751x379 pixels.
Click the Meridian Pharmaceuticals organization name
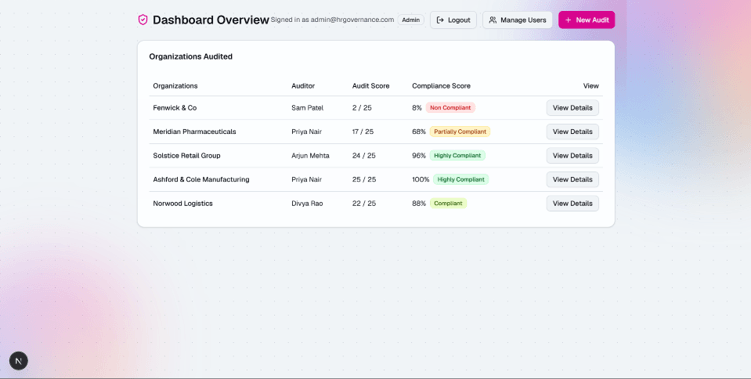point(194,132)
